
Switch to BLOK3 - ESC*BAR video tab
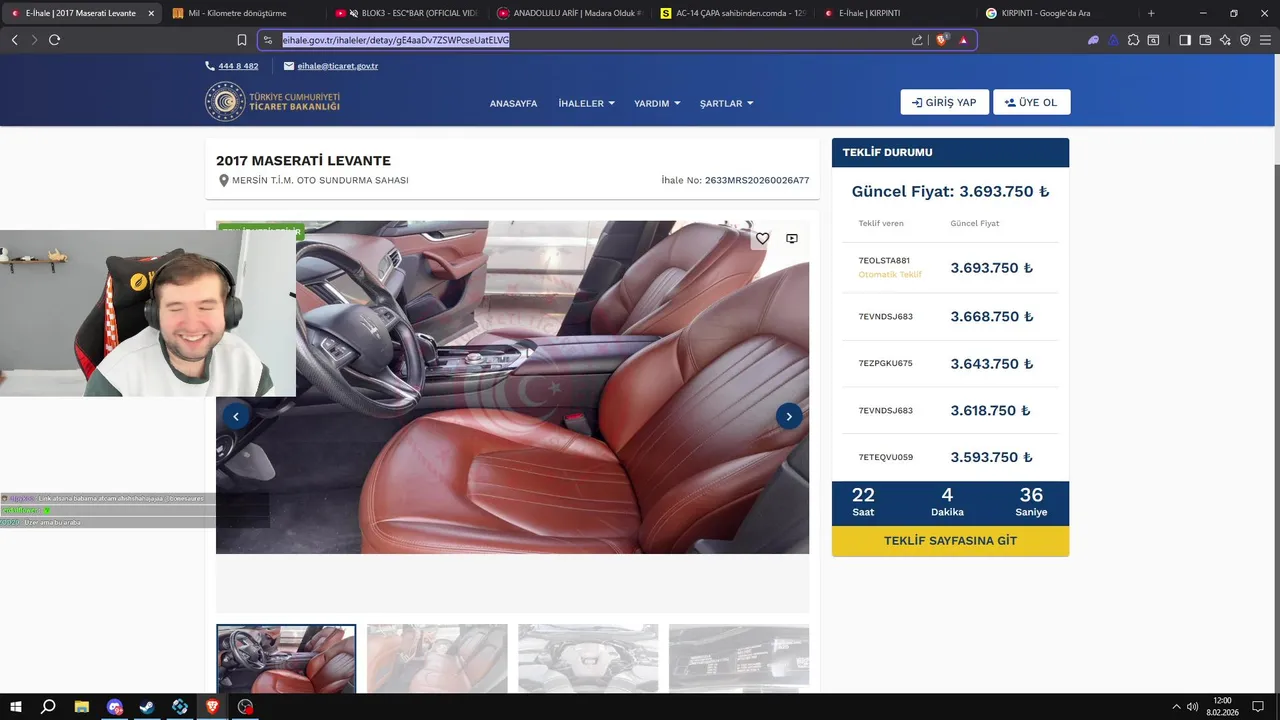click(x=406, y=13)
